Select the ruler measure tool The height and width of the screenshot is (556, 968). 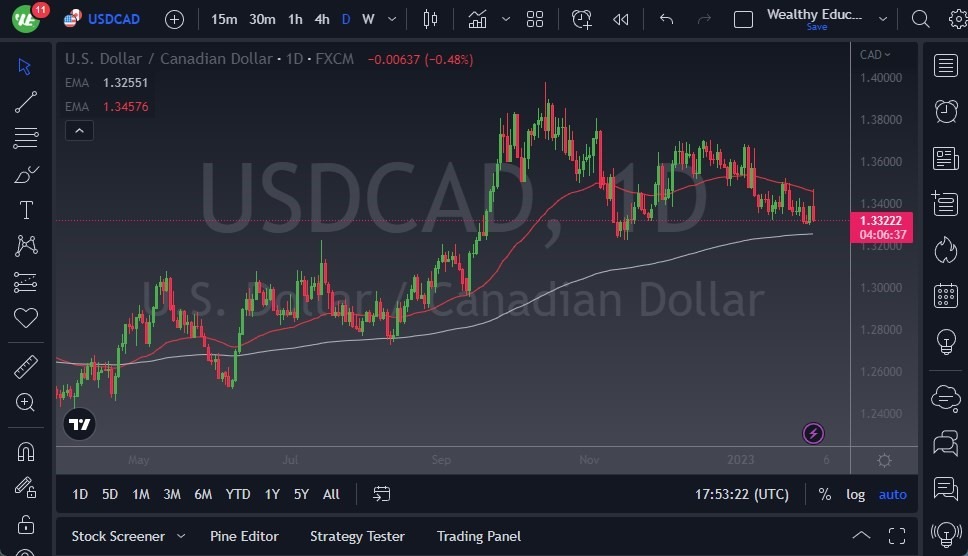(25, 367)
